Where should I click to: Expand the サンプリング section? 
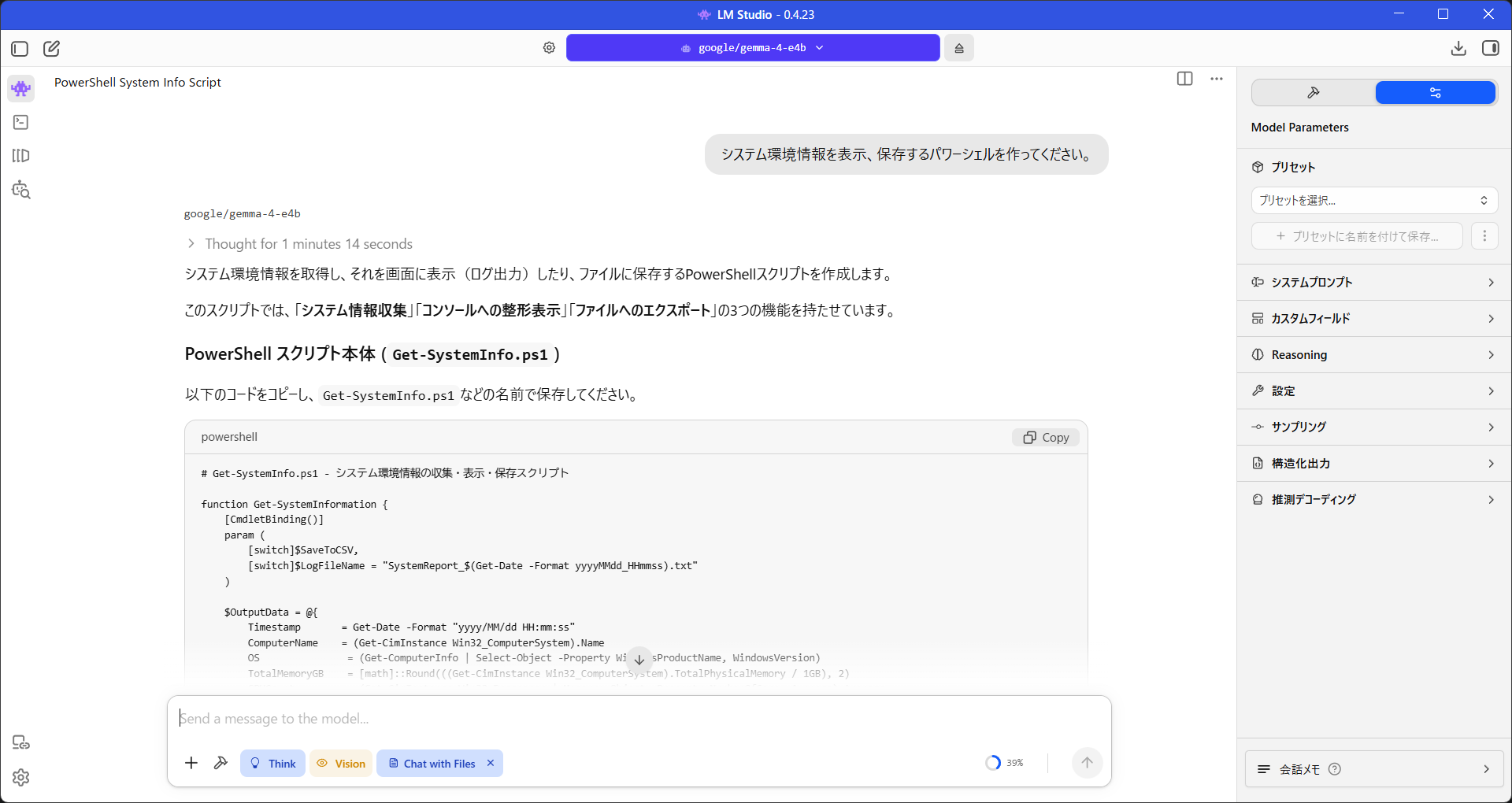click(1374, 427)
